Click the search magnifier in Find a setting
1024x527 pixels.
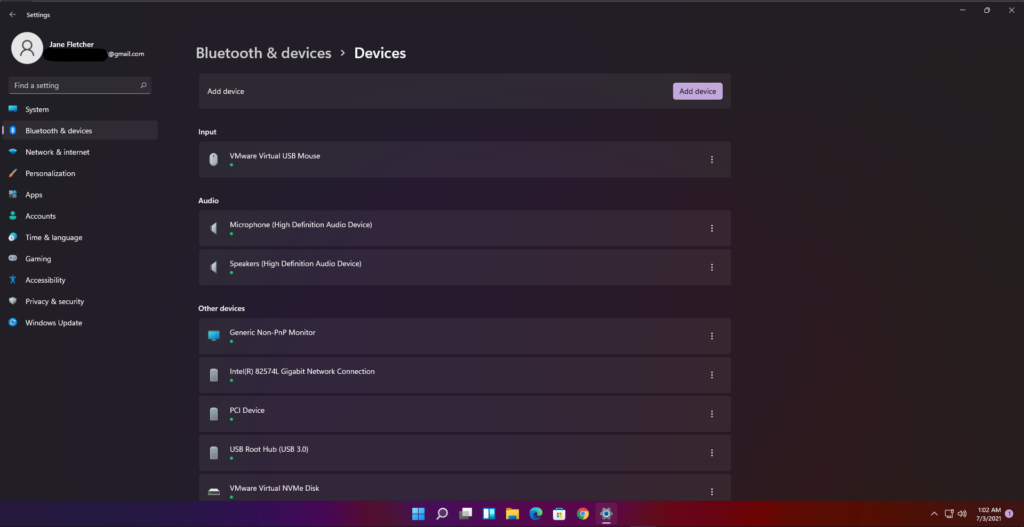144,86
